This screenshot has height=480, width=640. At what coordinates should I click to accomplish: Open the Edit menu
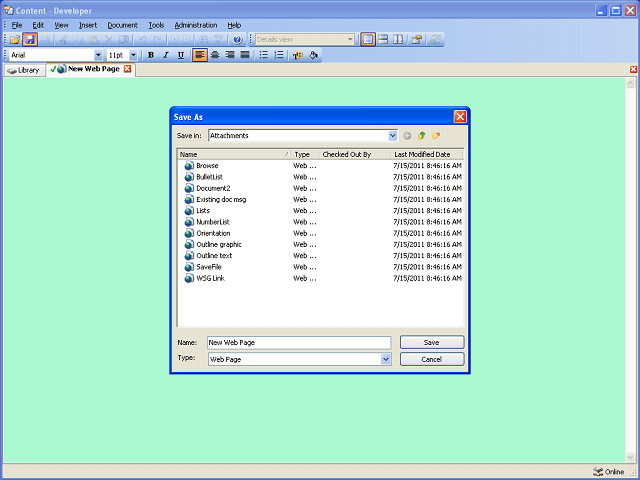[38, 25]
